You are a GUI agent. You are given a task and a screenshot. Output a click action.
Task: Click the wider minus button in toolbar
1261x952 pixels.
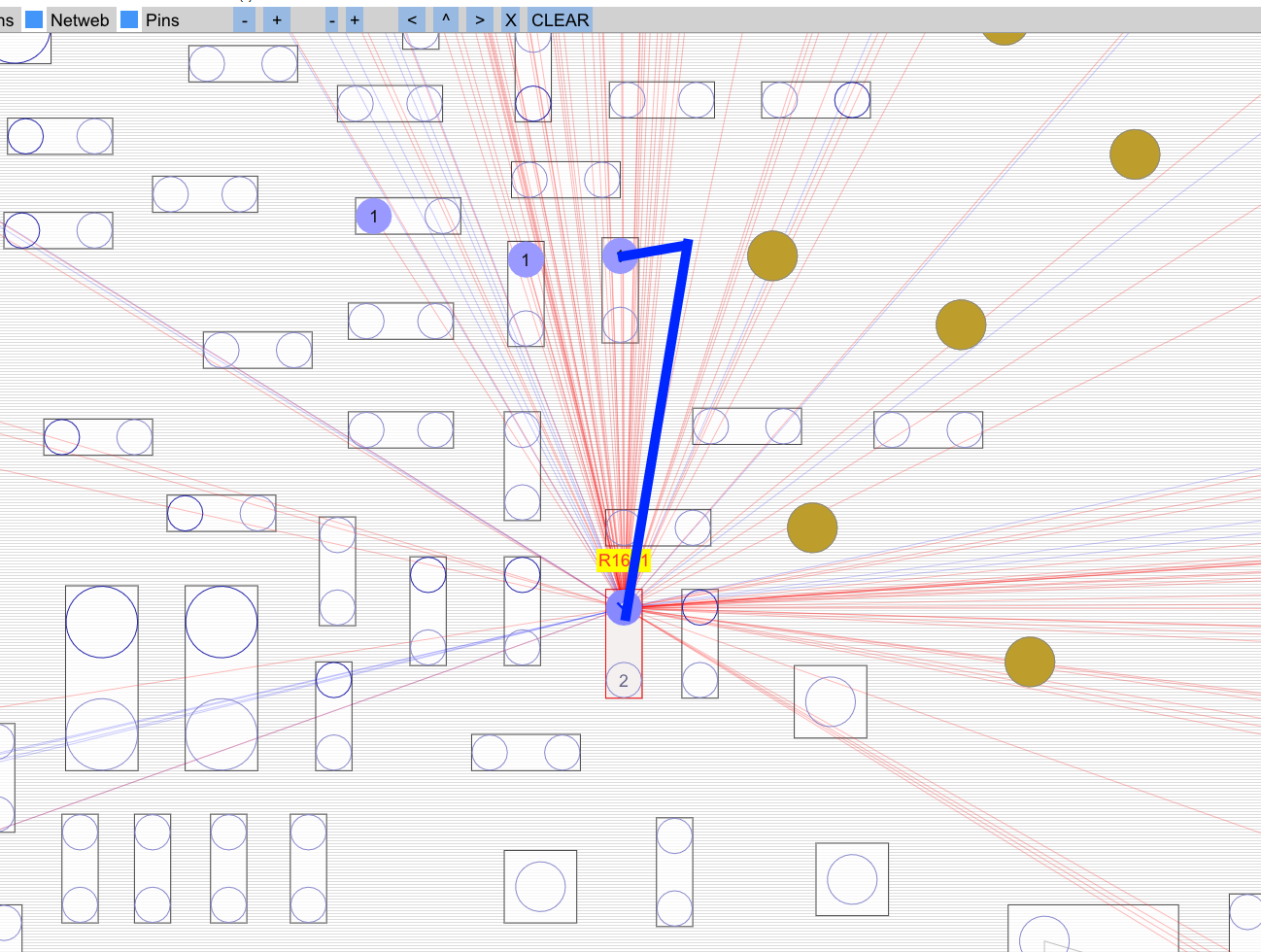point(245,20)
